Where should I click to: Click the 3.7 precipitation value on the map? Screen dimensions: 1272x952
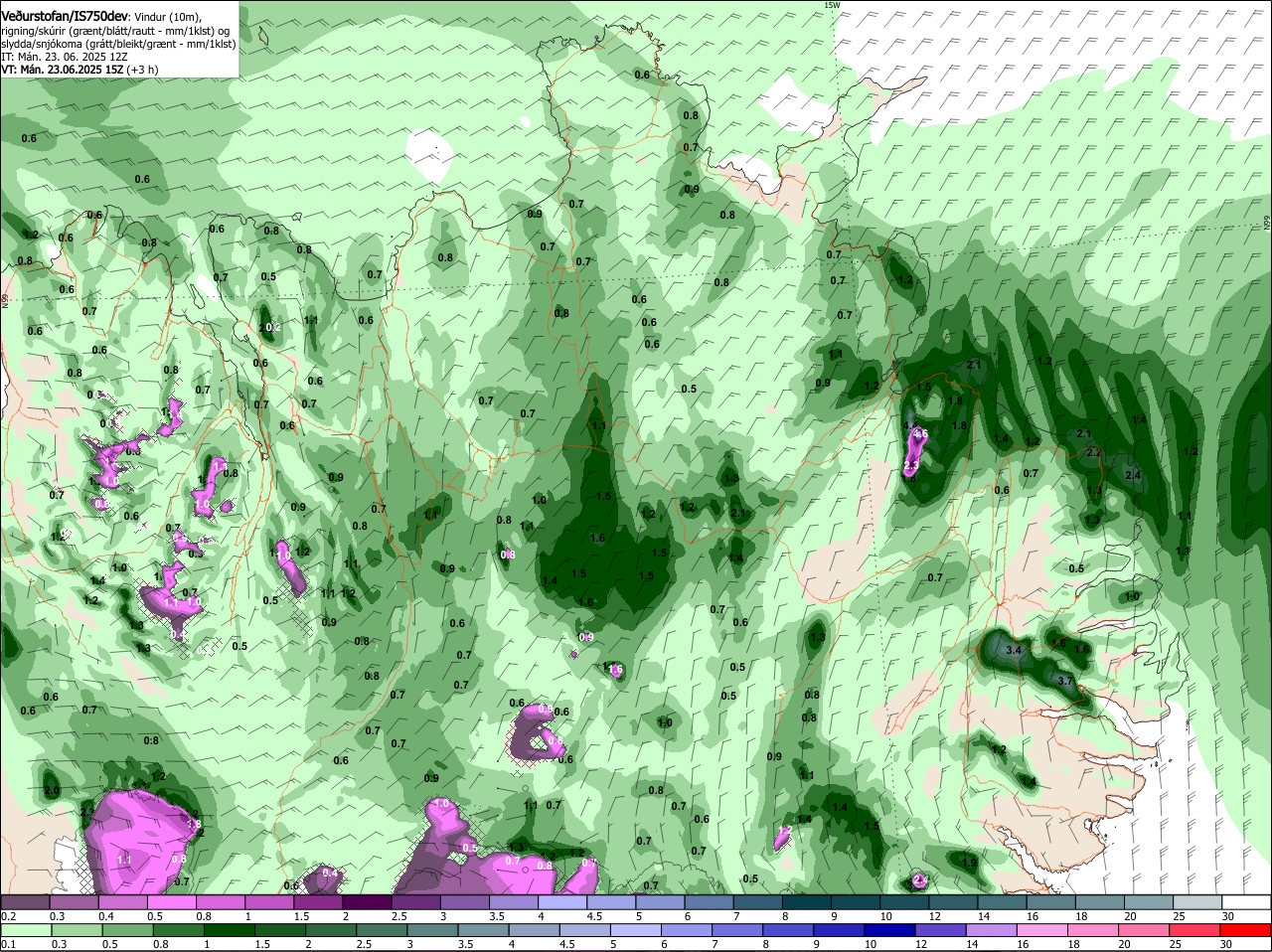1065,681
